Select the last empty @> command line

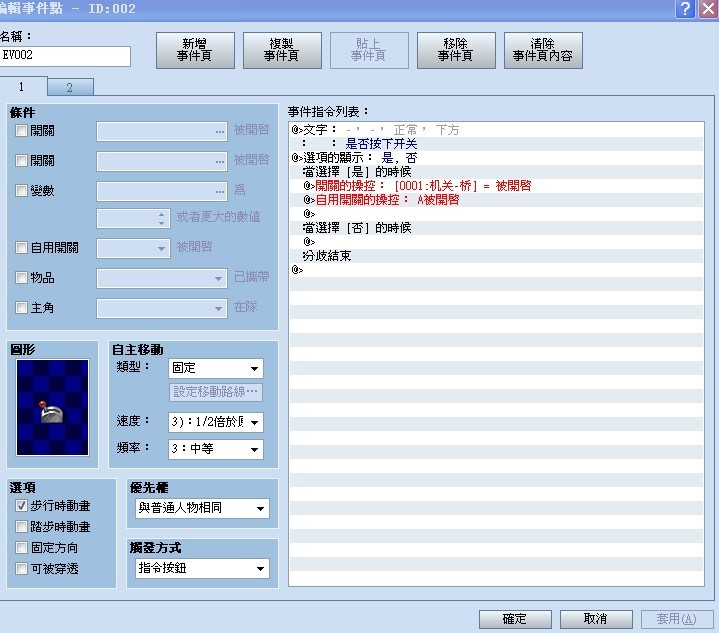pos(497,270)
